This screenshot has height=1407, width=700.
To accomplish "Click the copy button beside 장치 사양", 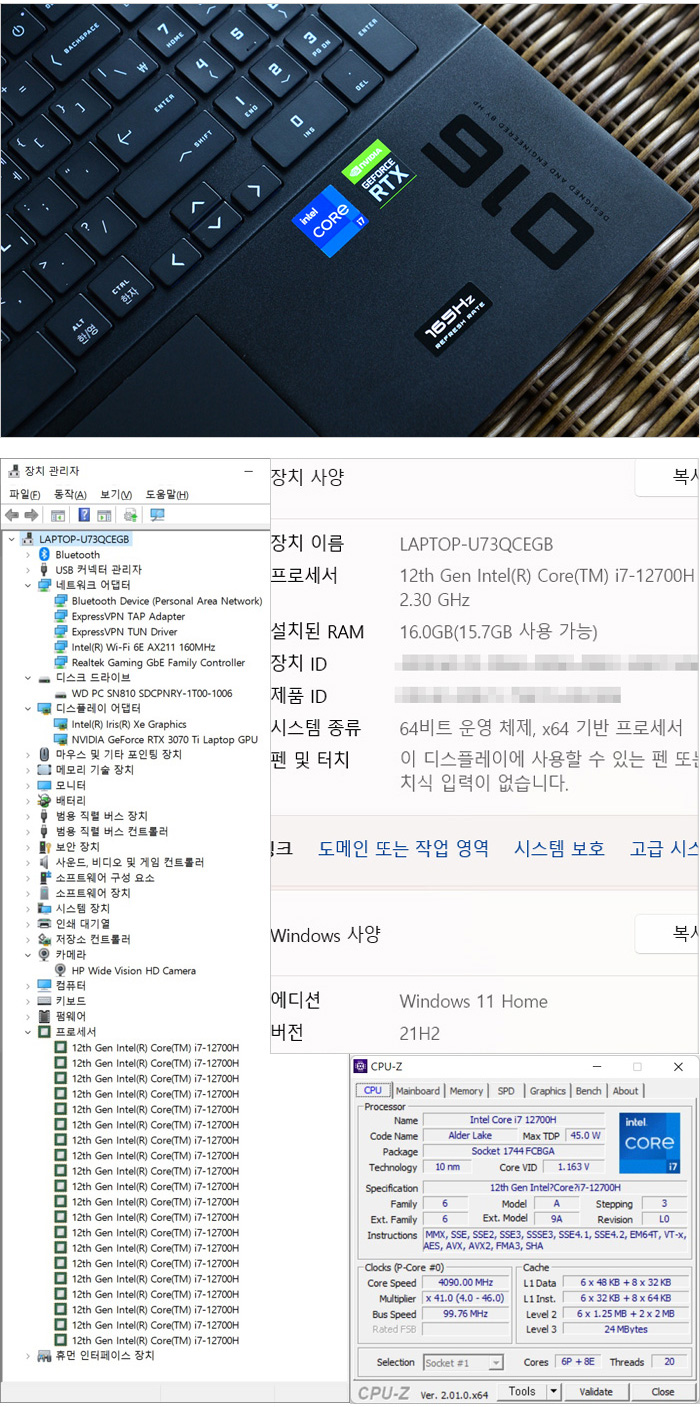I will click(667, 477).
